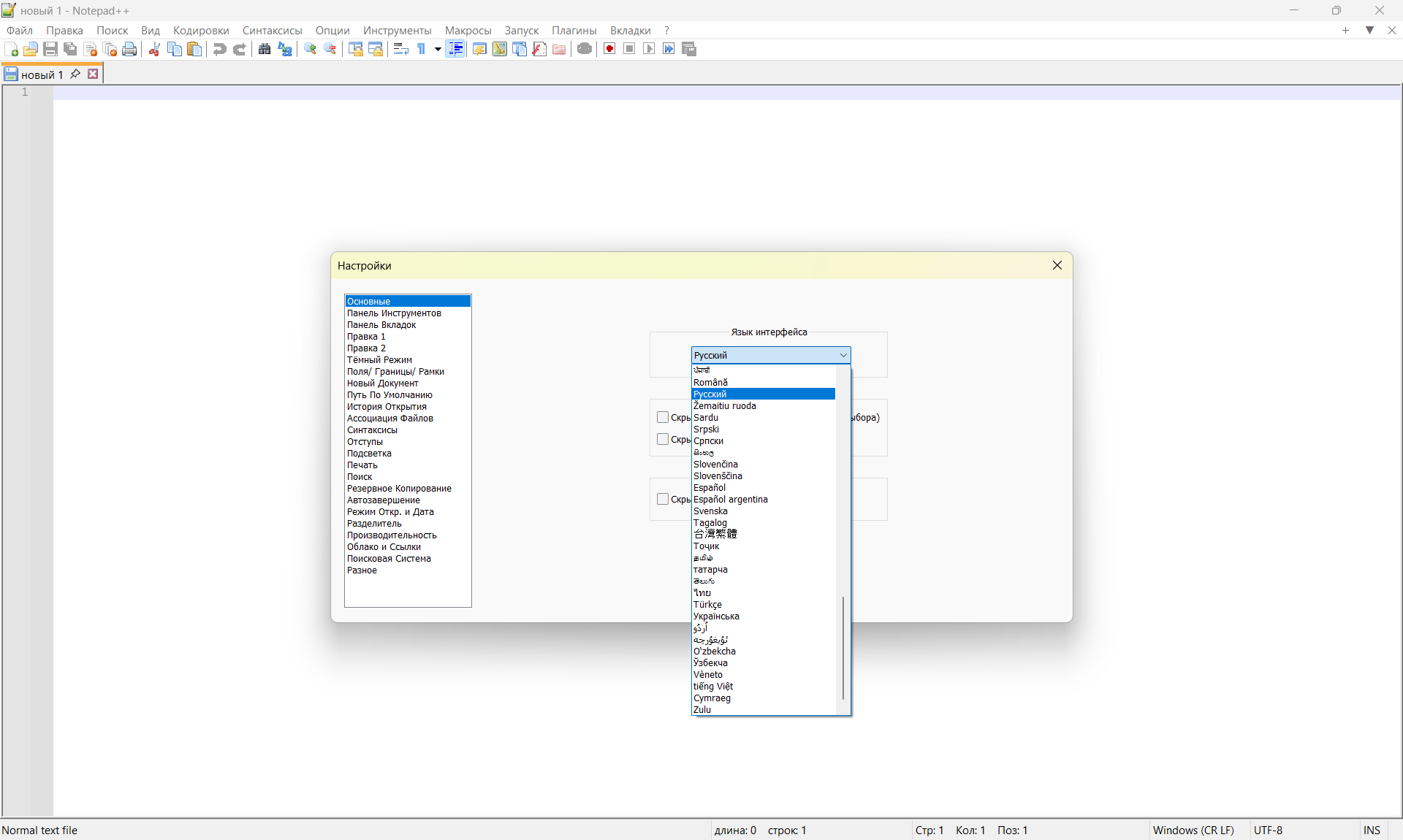The width and height of the screenshot is (1403, 840).
Task: Click the Find binoculars icon
Action: click(x=265, y=49)
